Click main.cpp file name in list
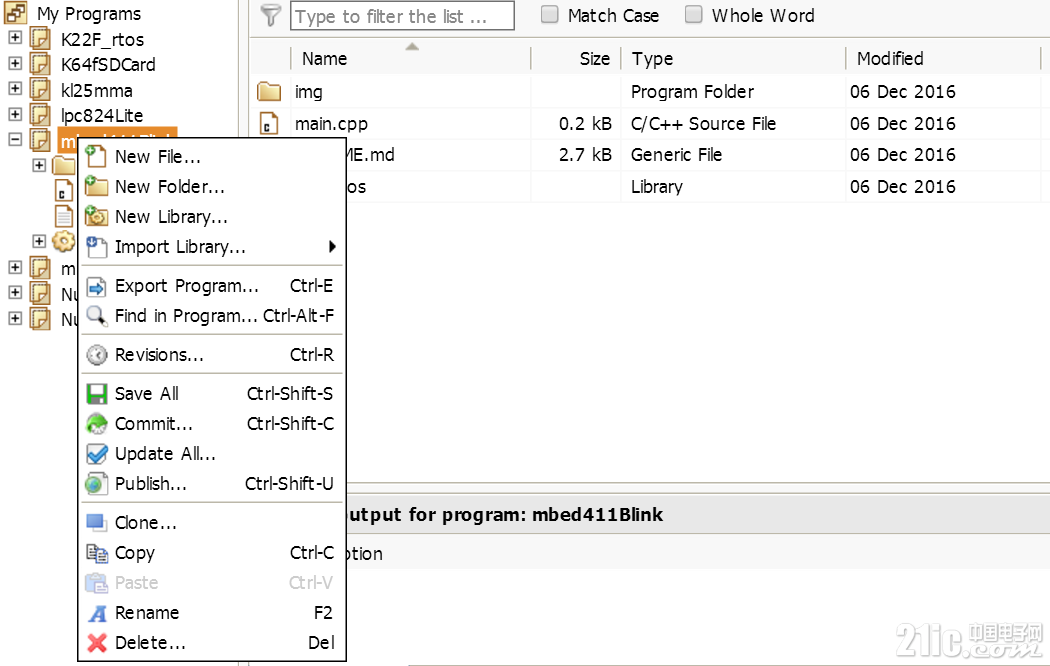 tap(331, 123)
